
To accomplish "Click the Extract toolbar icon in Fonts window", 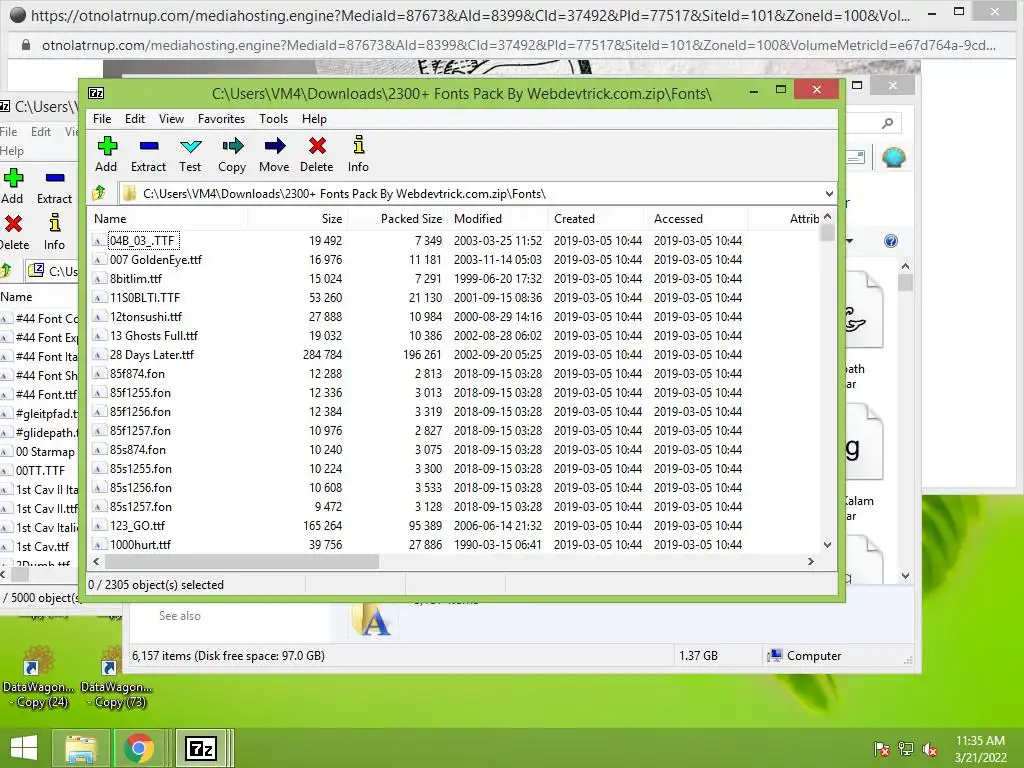I will tap(149, 146).
